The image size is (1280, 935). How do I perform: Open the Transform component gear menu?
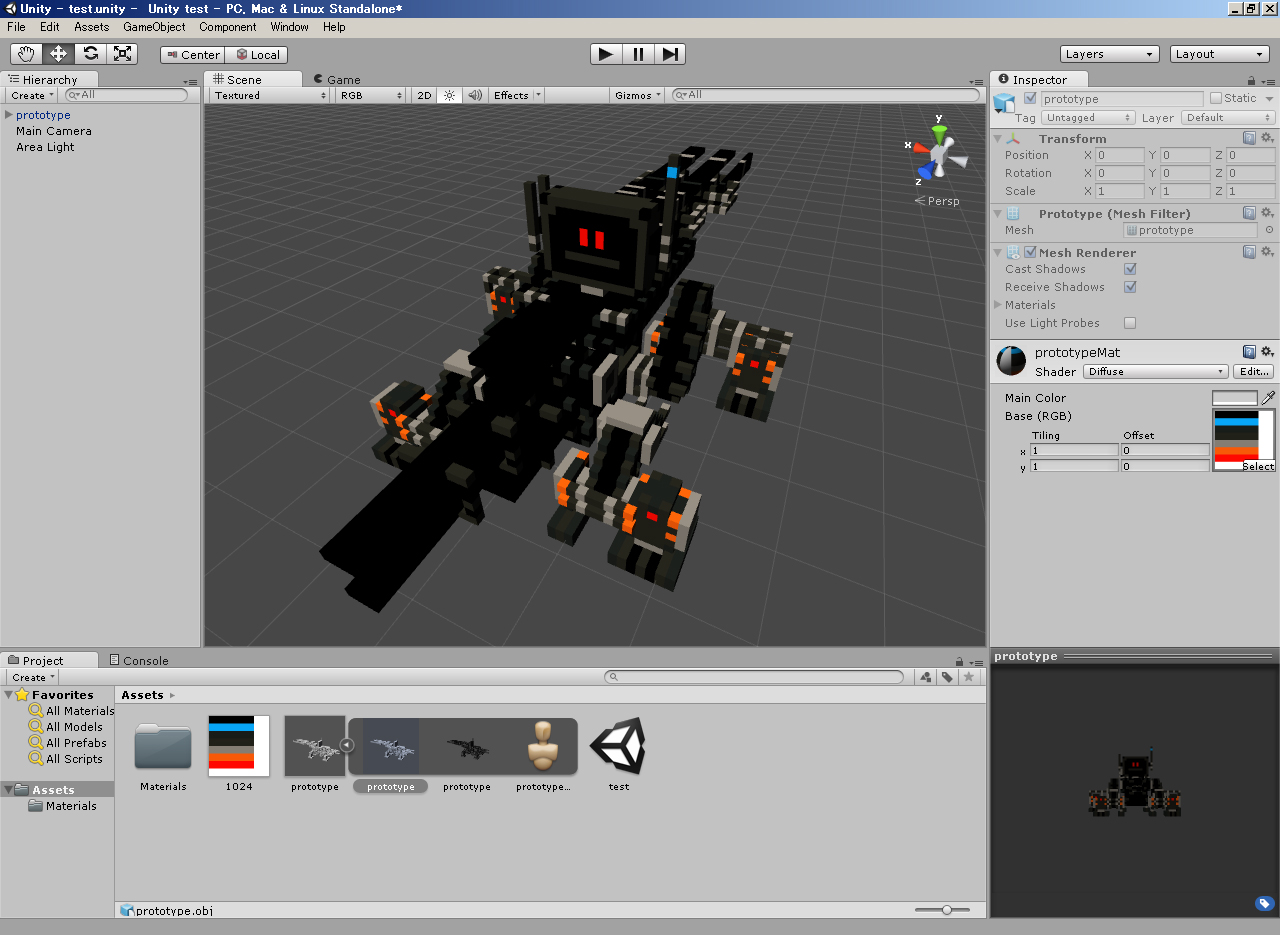click(1267, 138)
